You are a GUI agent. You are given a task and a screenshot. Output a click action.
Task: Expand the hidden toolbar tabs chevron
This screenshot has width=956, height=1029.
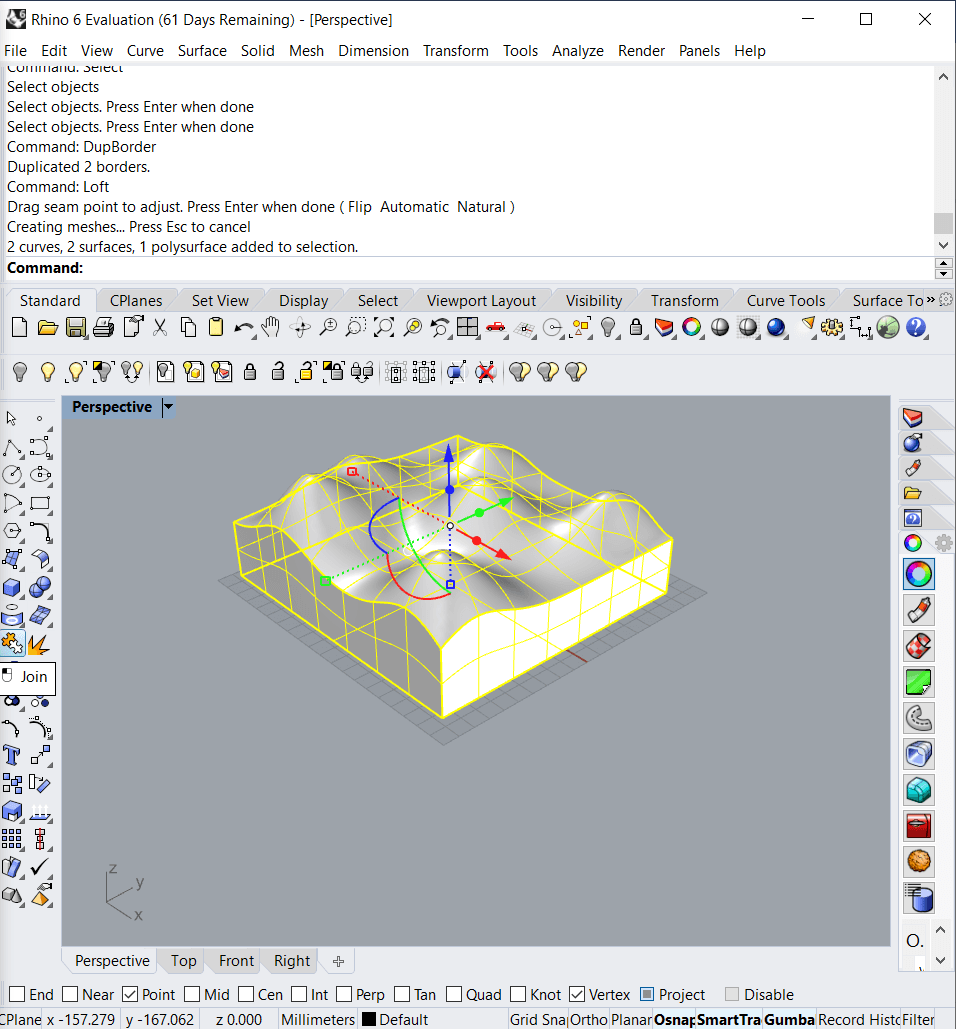pyautogui.click(x=931, y=300)
